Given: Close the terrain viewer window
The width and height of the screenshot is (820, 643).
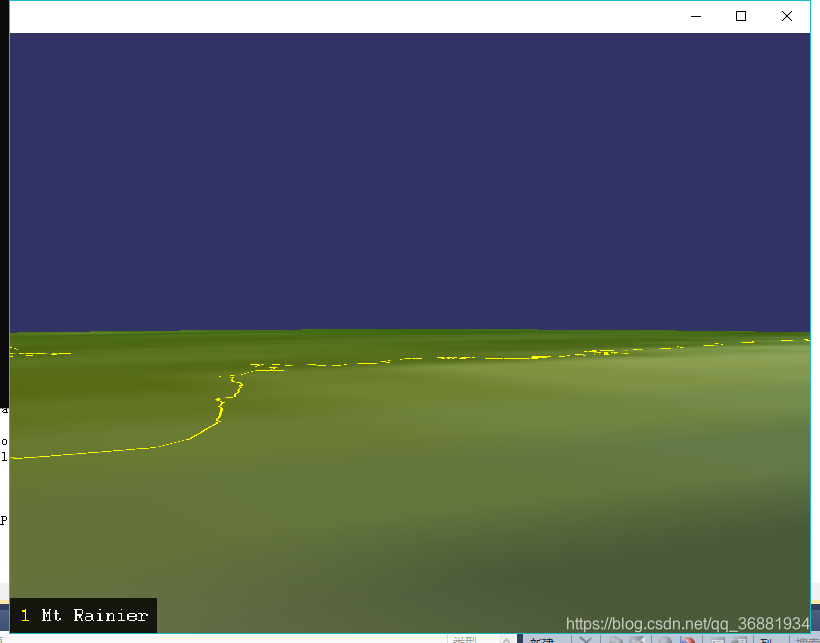Looking at the screenshot, I should click(x=787, y=16).
